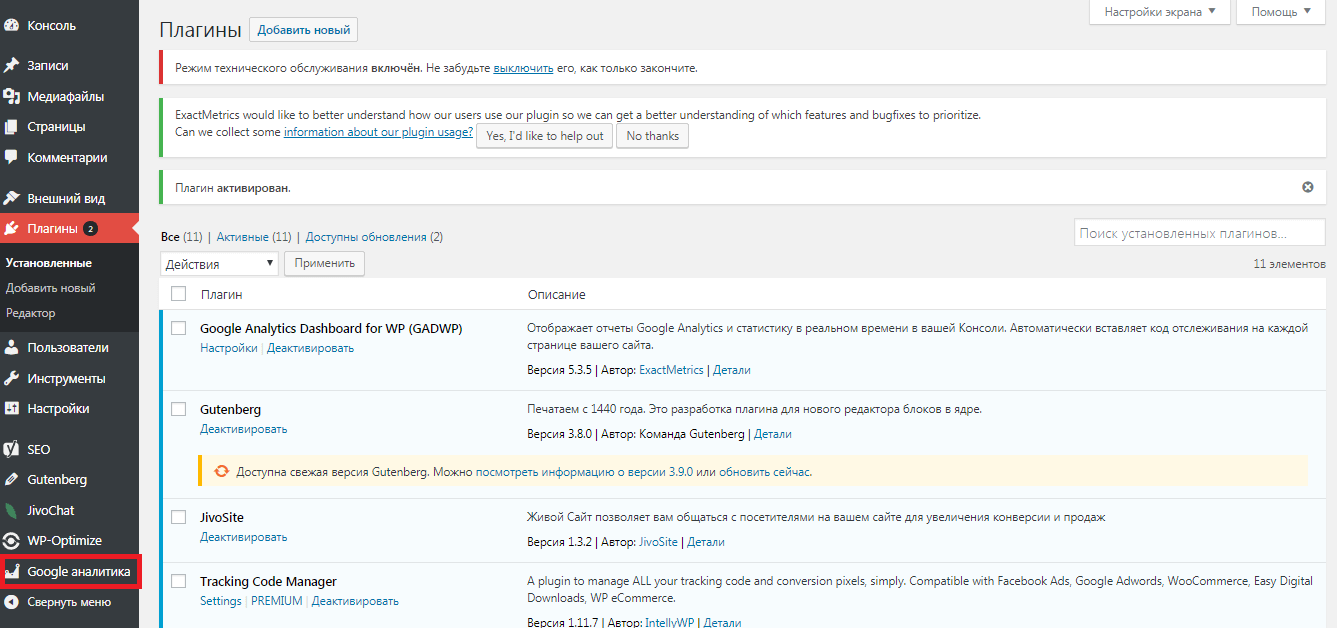Filter by Доступны обновления tab link
1337x628 pixels.
(366, 237)
